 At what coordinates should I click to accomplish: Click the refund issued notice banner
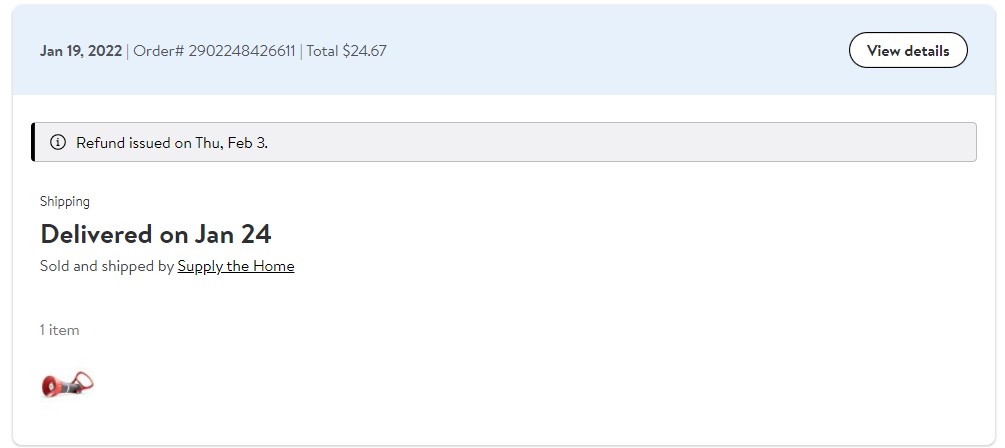click(504, 142)
